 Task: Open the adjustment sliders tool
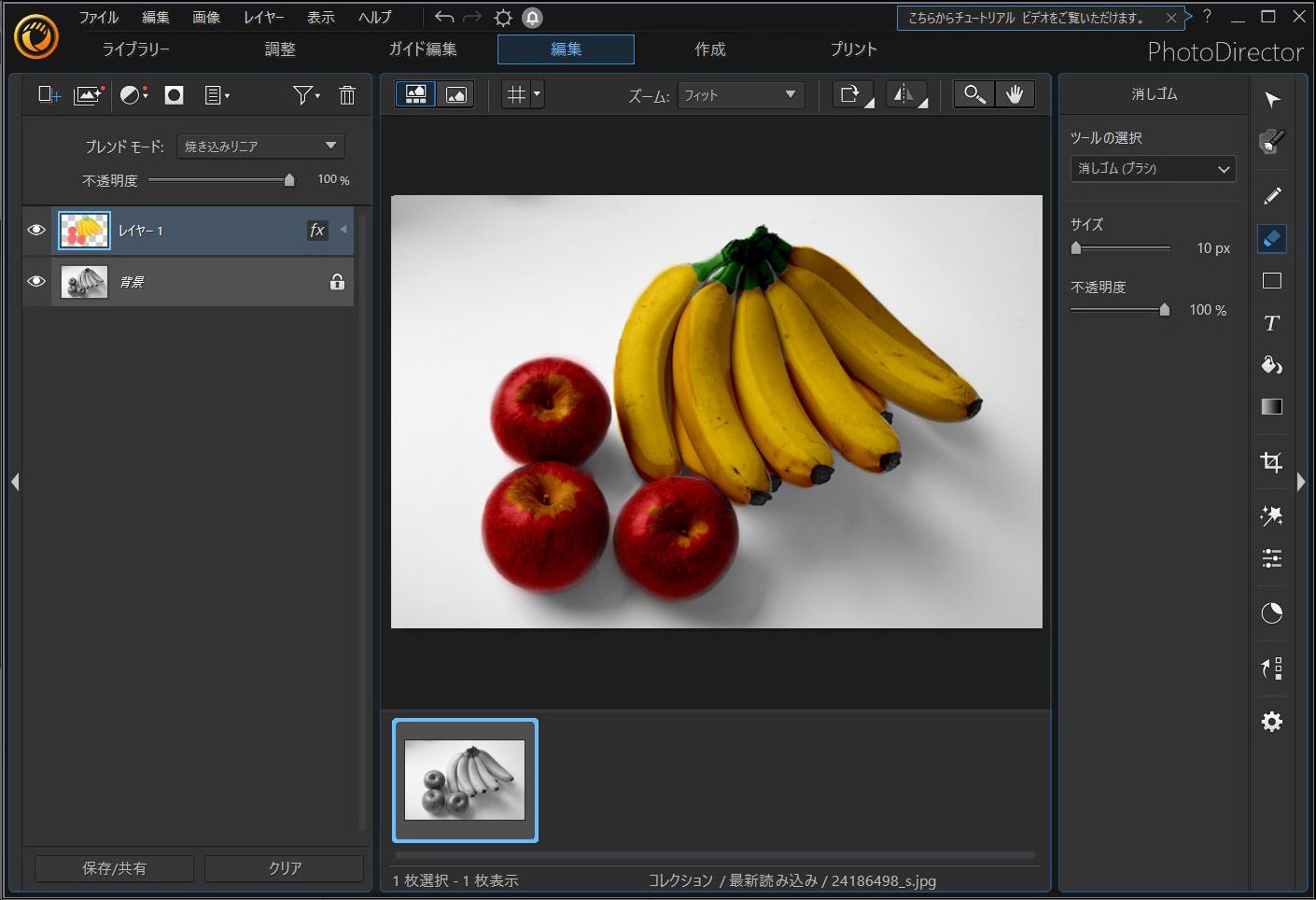1272,558
